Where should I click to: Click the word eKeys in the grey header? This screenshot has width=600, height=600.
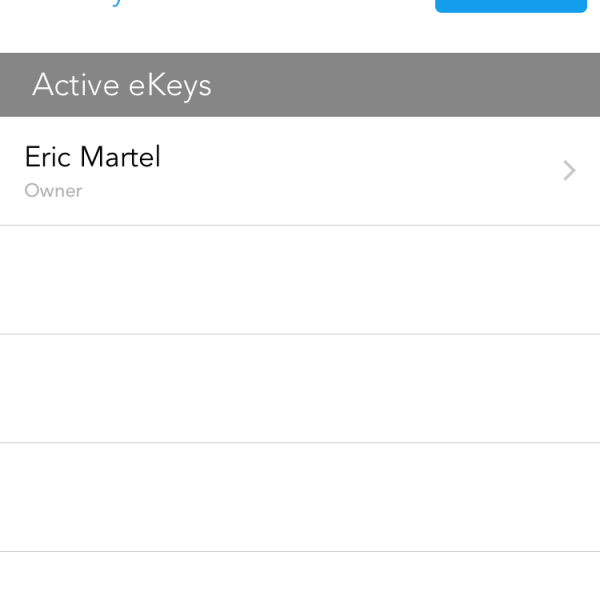pos(169,85)
